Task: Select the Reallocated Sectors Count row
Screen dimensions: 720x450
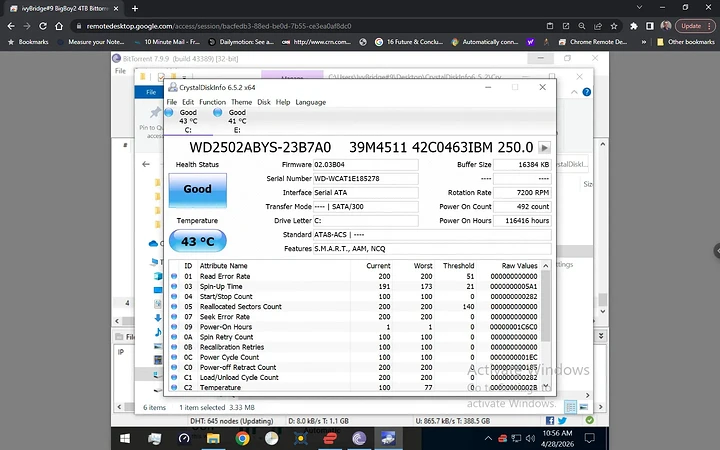Action: coord(354,307)
